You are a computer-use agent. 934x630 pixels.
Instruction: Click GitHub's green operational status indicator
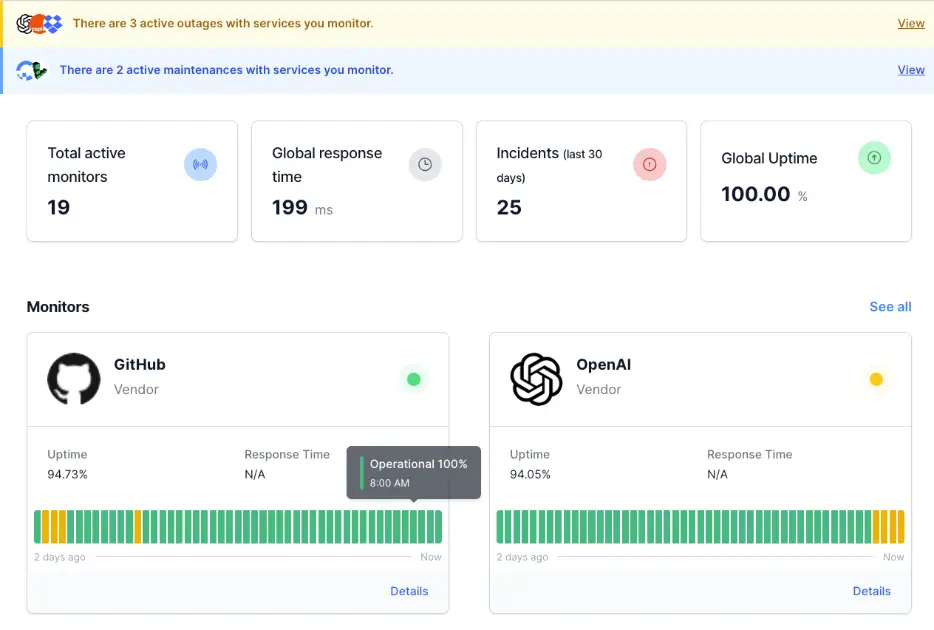[414, 380]
